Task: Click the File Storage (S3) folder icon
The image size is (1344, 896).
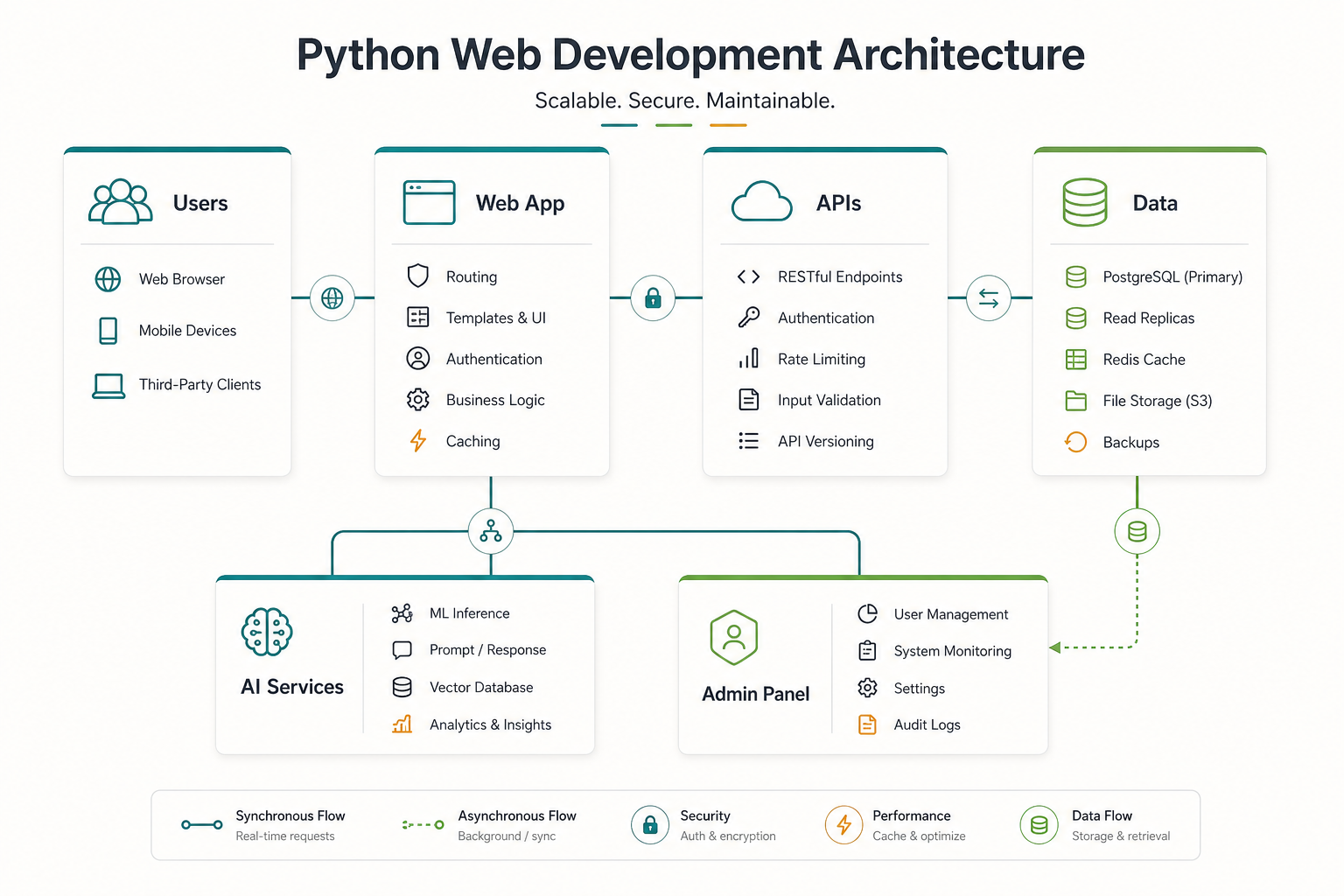Action: click(x=1076, y=401)
